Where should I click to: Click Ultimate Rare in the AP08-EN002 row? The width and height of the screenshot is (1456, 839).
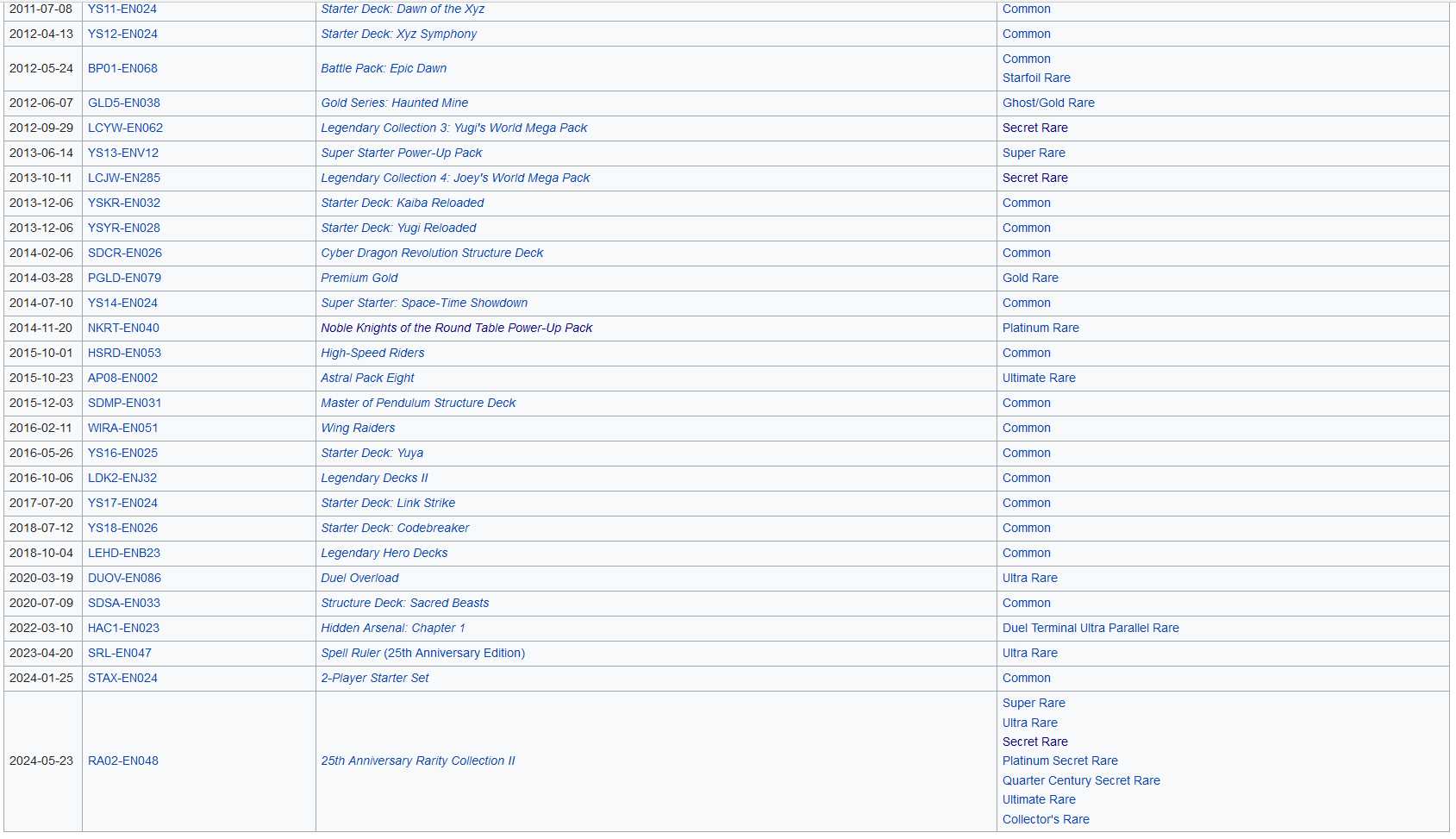[1039, 378]
